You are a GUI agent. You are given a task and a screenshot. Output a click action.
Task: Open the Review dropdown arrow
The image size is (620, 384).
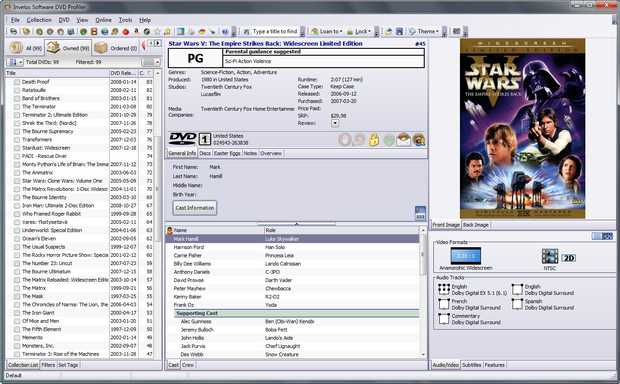(335, 123)
